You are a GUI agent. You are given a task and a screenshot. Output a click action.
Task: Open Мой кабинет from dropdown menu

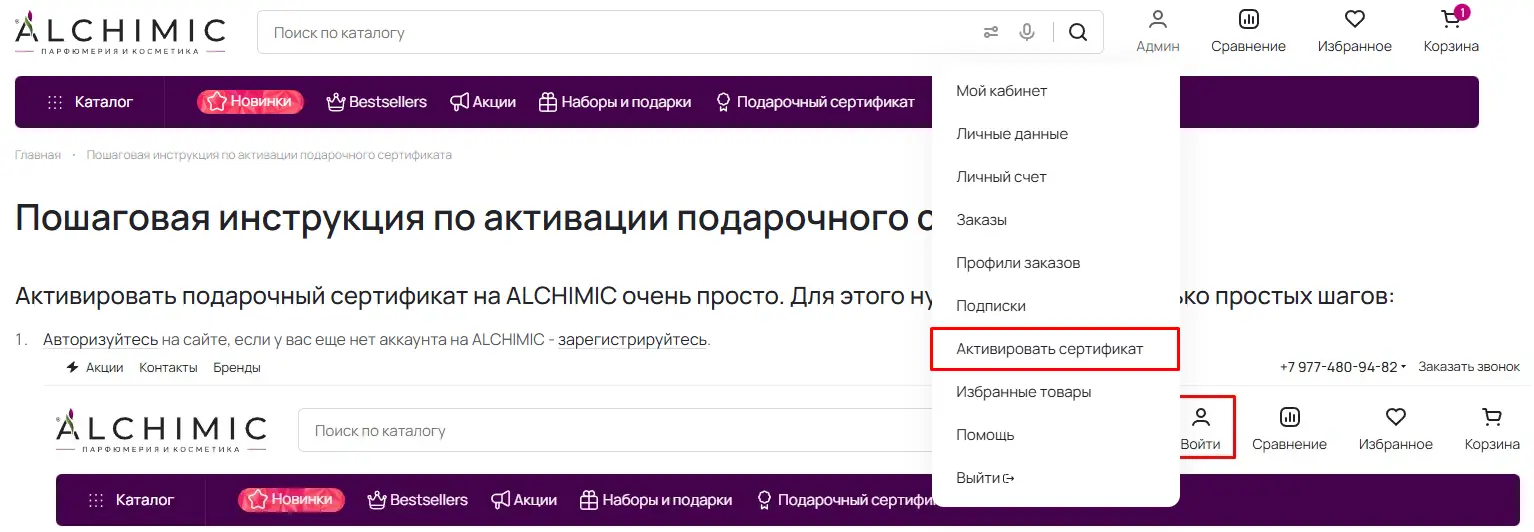(x=1001, y=91)
